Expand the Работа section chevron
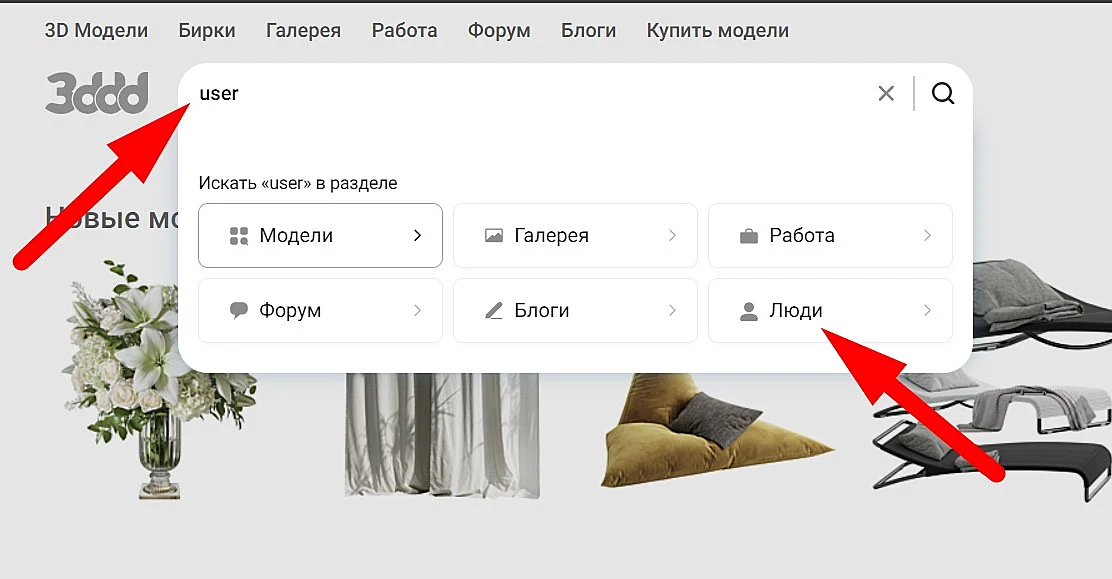Screen dimensions: 1112x579 927,236
